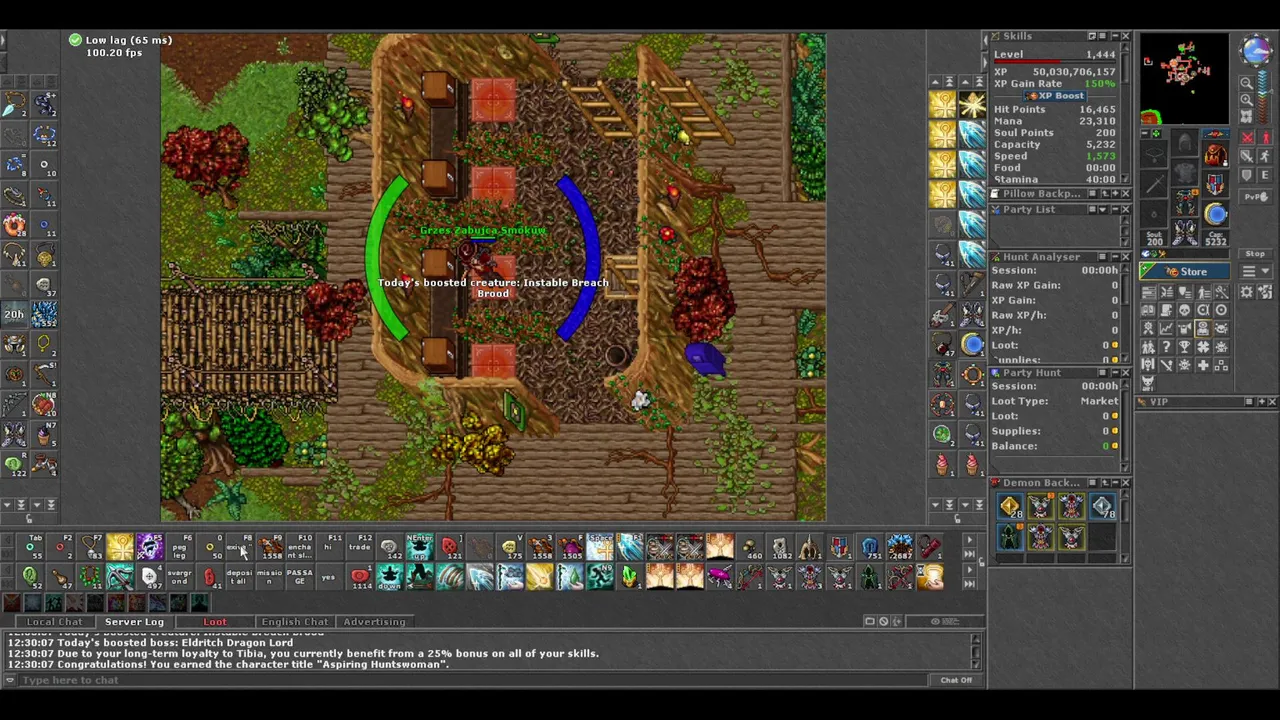The height and width of the screenshot is (720, 1280).
Task: Collapse the Hunt Analyser panel
Action: (1115, 257)
